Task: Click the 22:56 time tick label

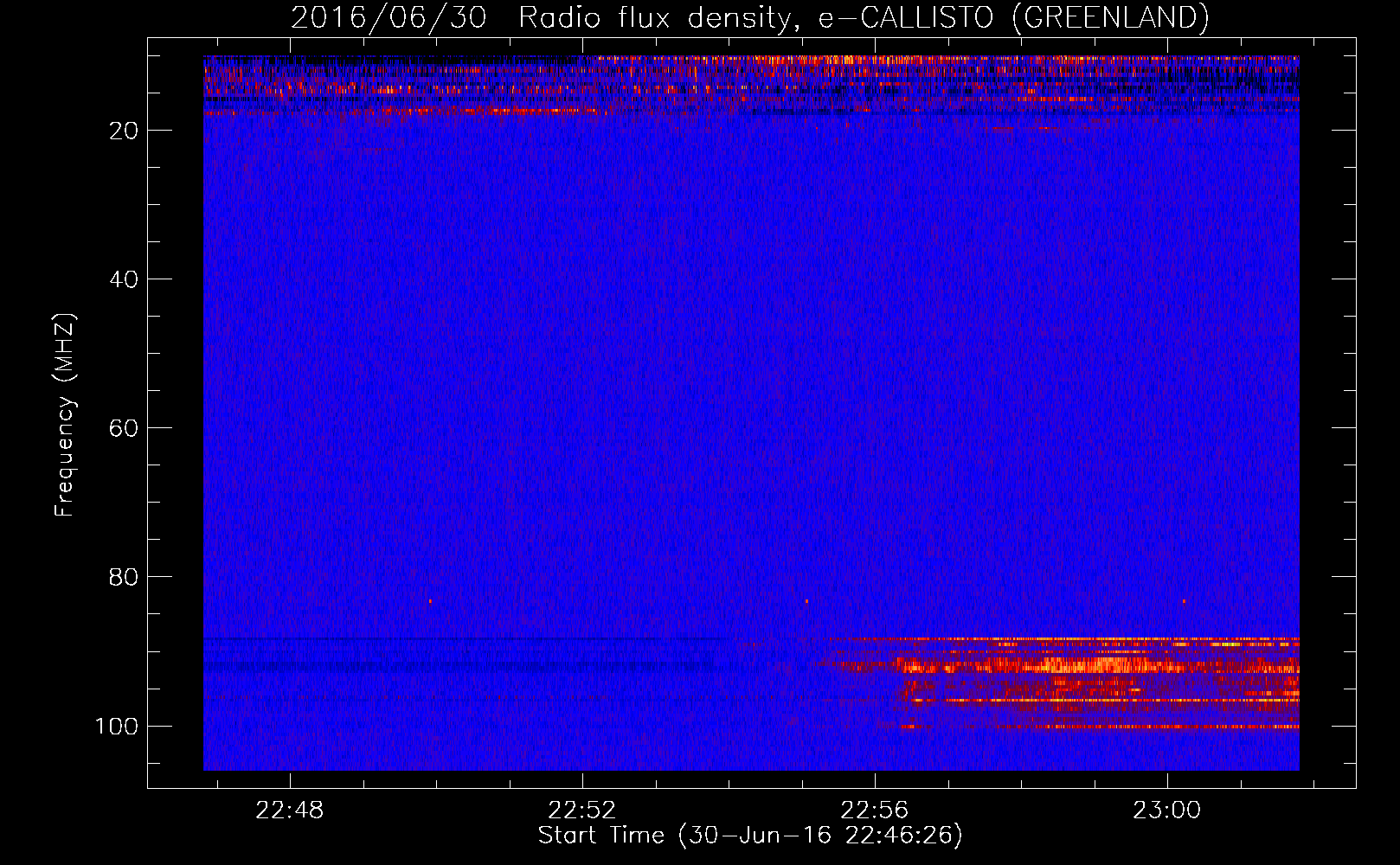Action: coord(875,811)
